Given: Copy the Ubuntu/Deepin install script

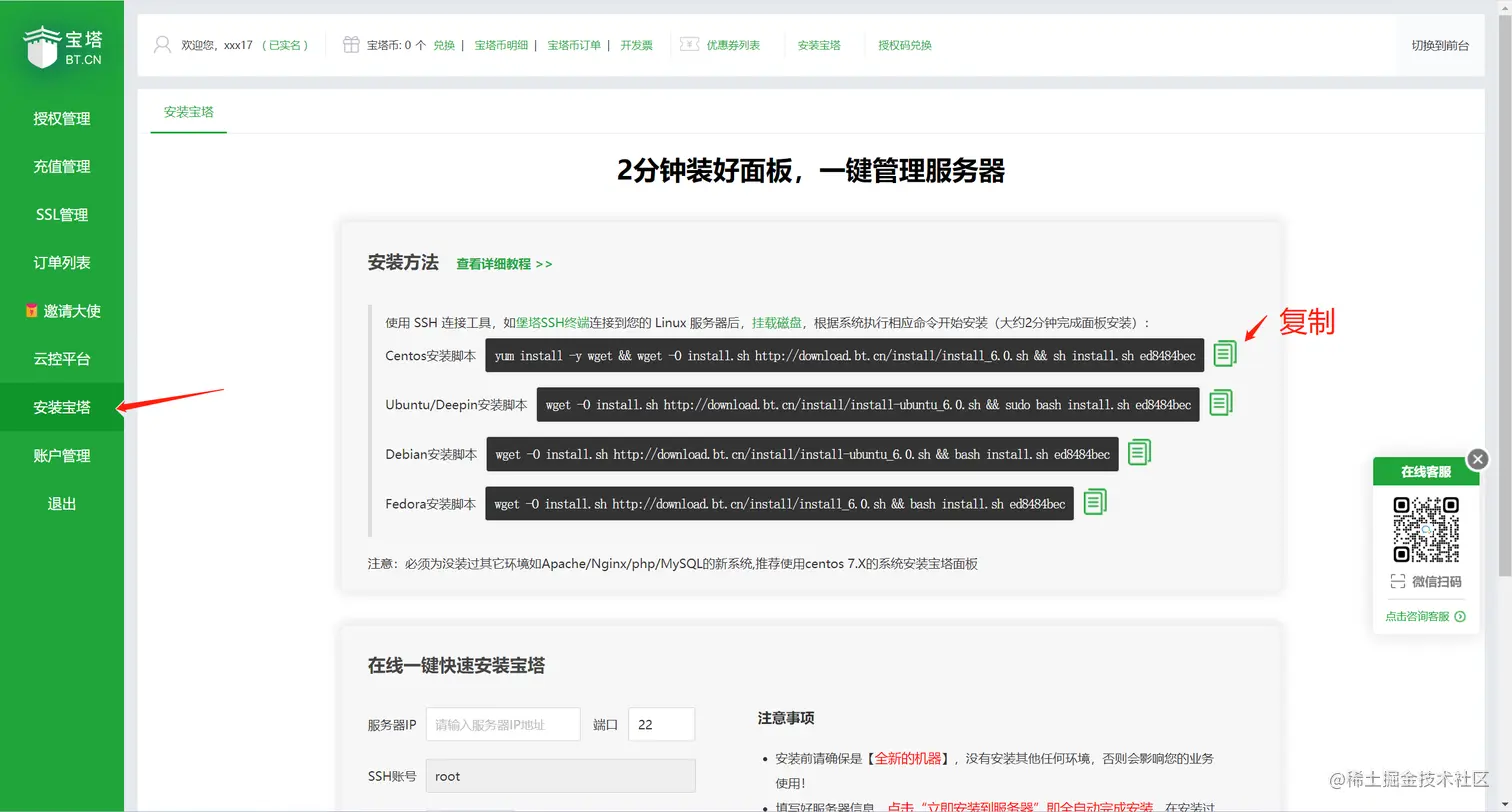Looking at the screenshot, I should [x=1221, y=403].
